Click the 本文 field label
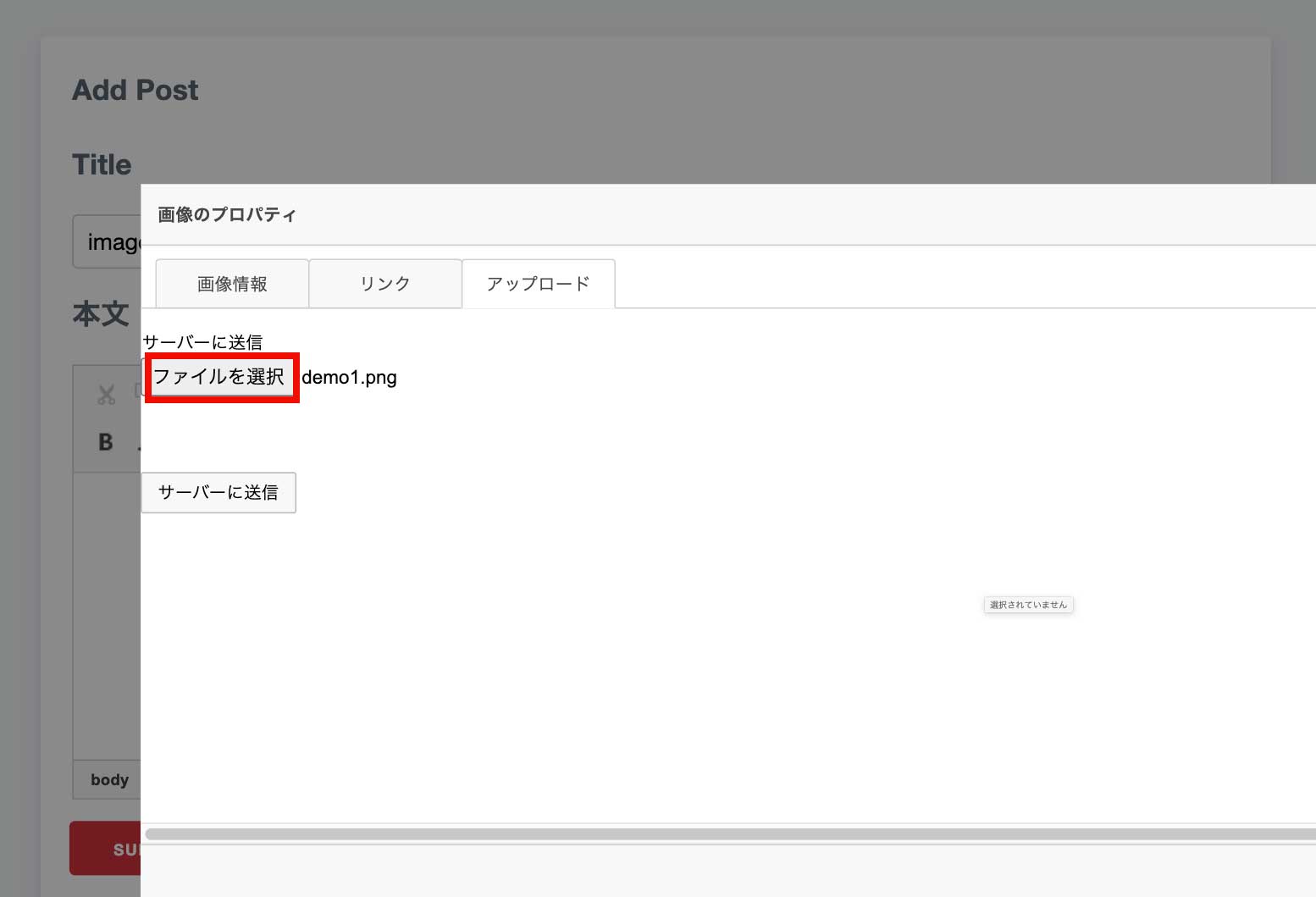 coord(101,314)
